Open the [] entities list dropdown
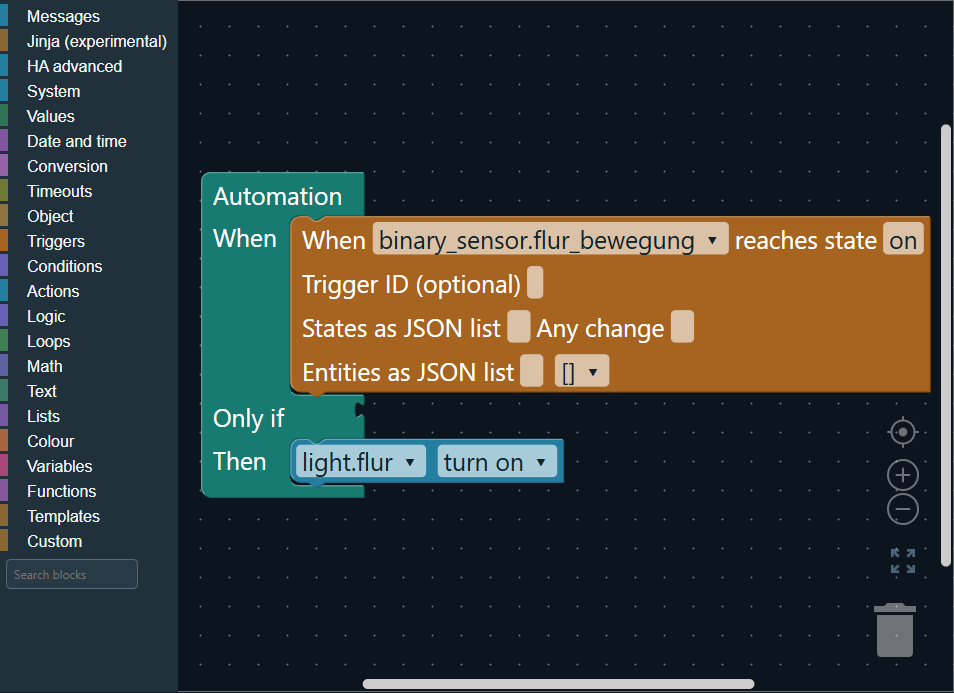 tap(582, 371)
